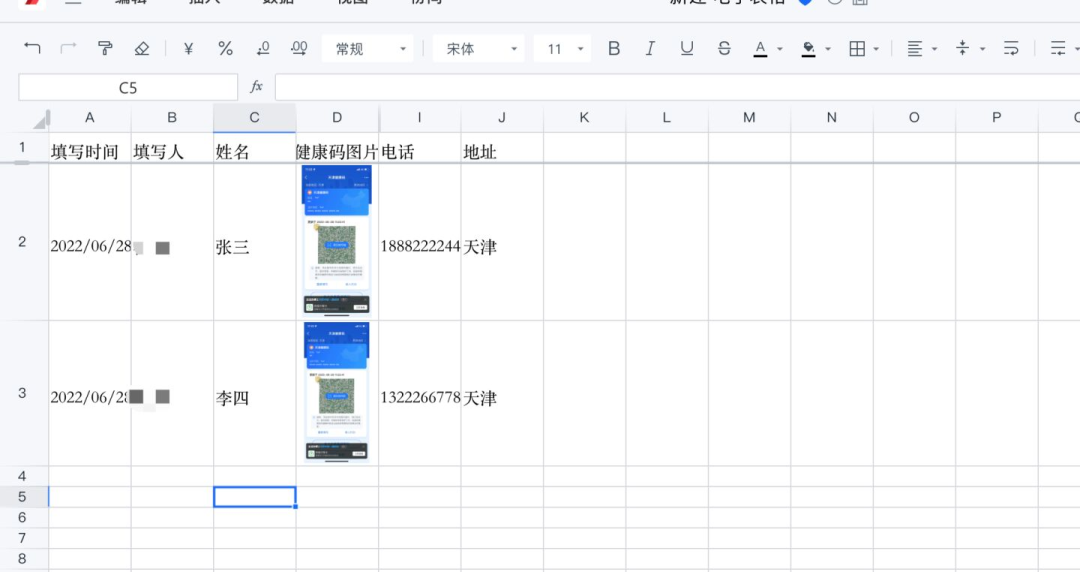This screenshot has height=572, width=1080.
Task: Select column header K
Action: [x=584, y=118]
